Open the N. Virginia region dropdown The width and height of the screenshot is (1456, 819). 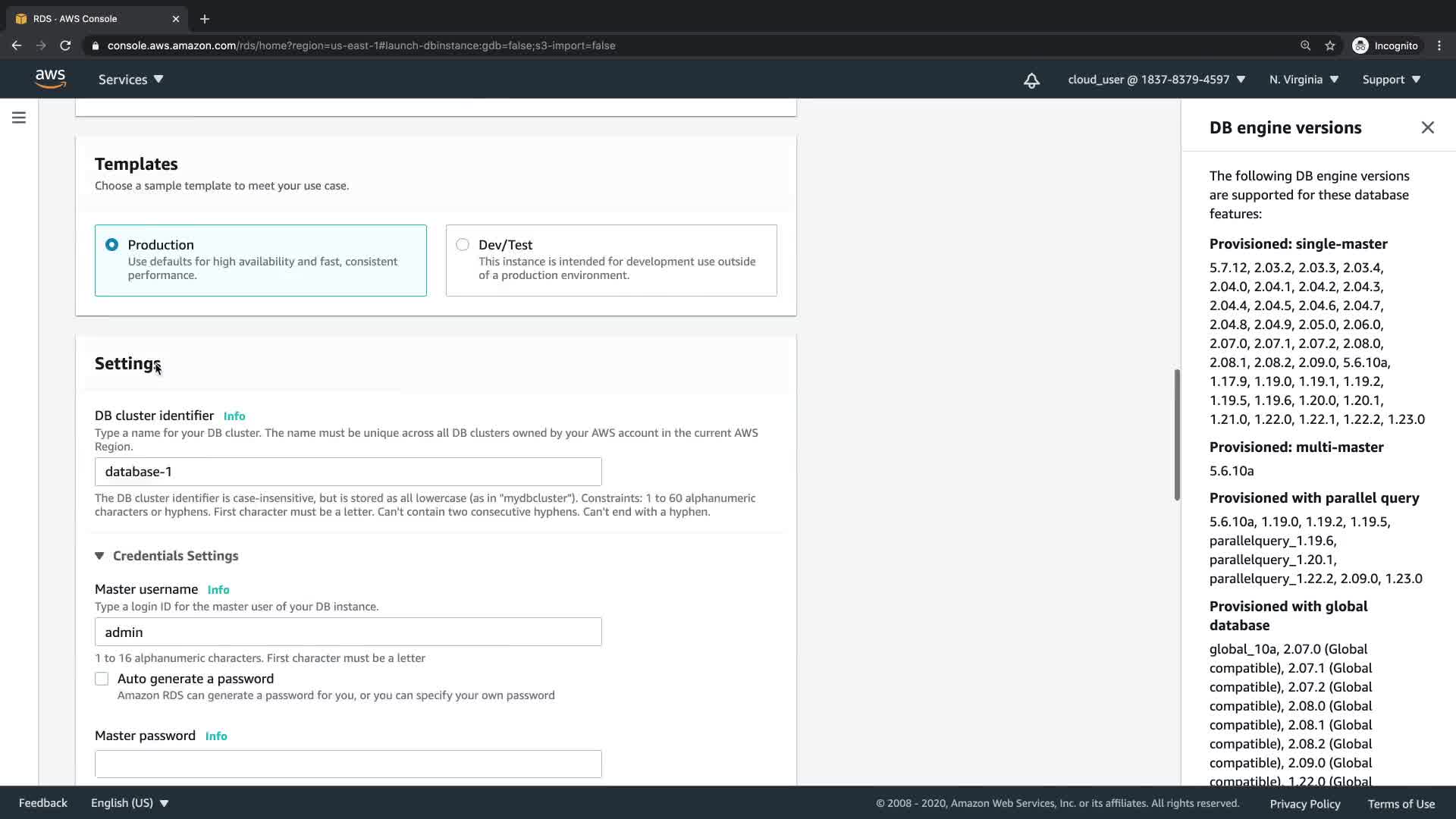(x=1304, y=80)
